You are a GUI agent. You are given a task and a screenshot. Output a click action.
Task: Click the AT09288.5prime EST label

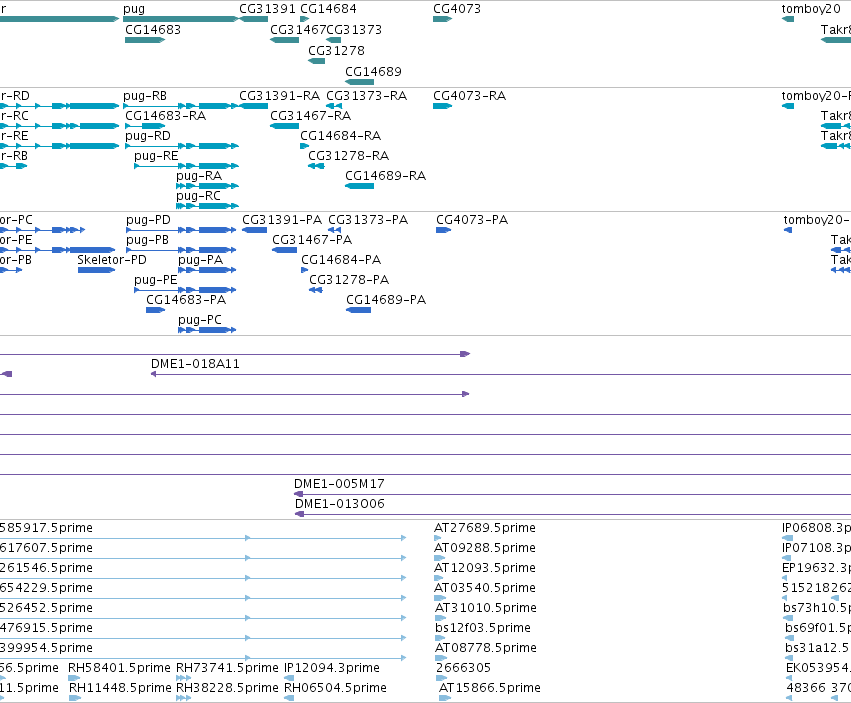click(485, 548)
